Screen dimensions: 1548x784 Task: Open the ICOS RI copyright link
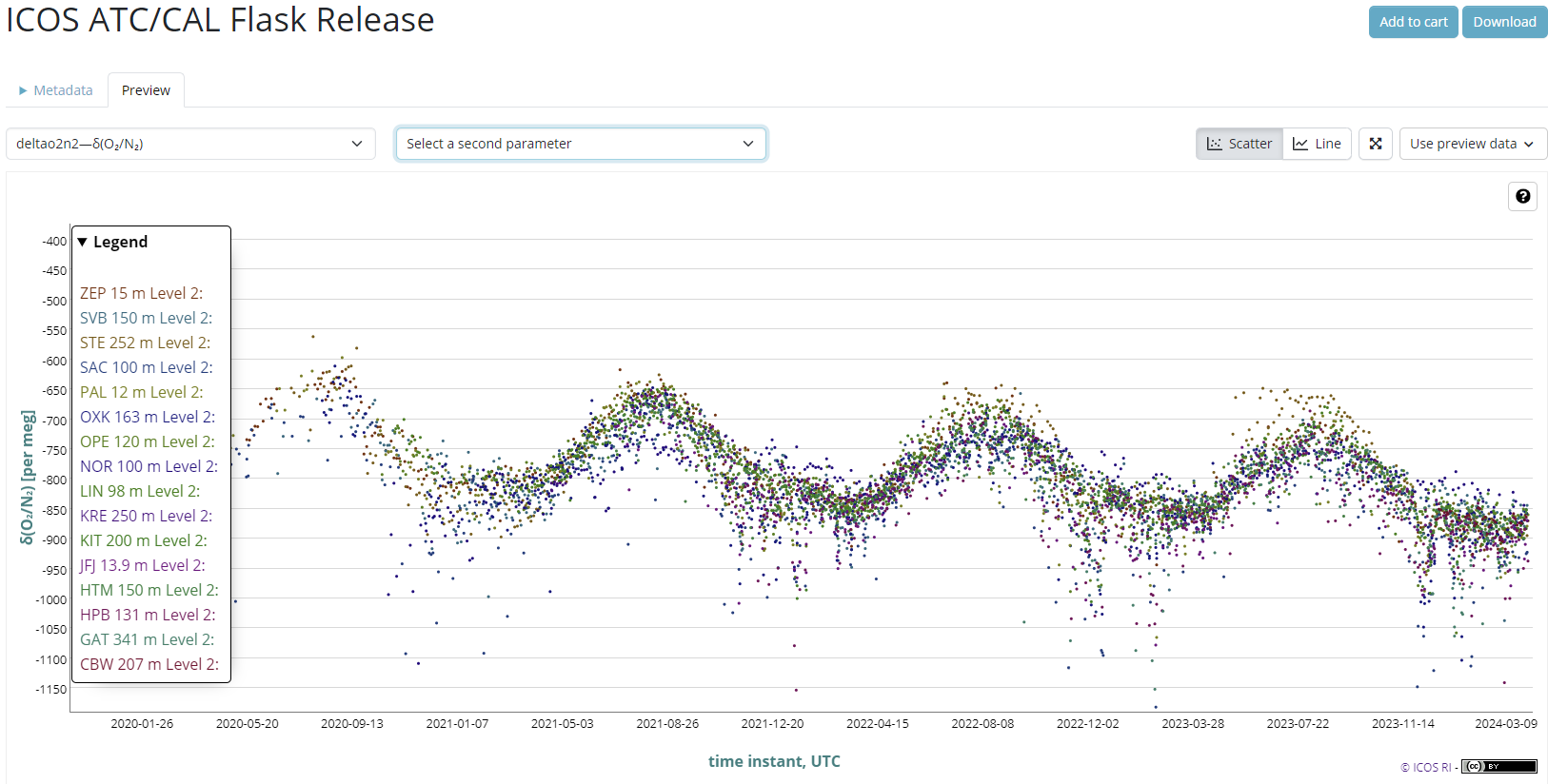(x=1425, y=767)
